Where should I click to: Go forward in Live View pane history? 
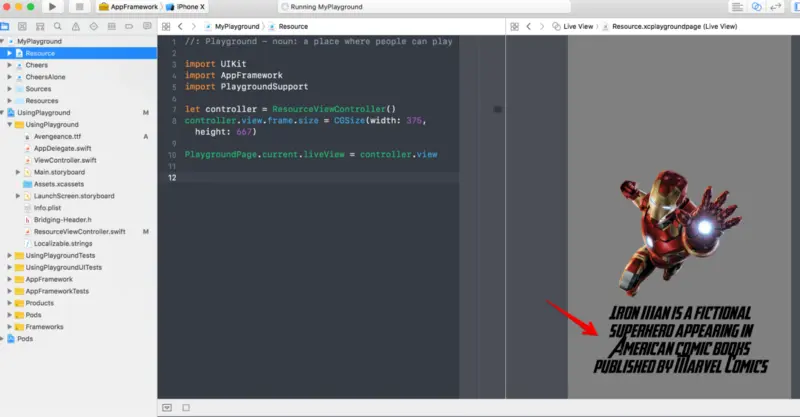542,27
